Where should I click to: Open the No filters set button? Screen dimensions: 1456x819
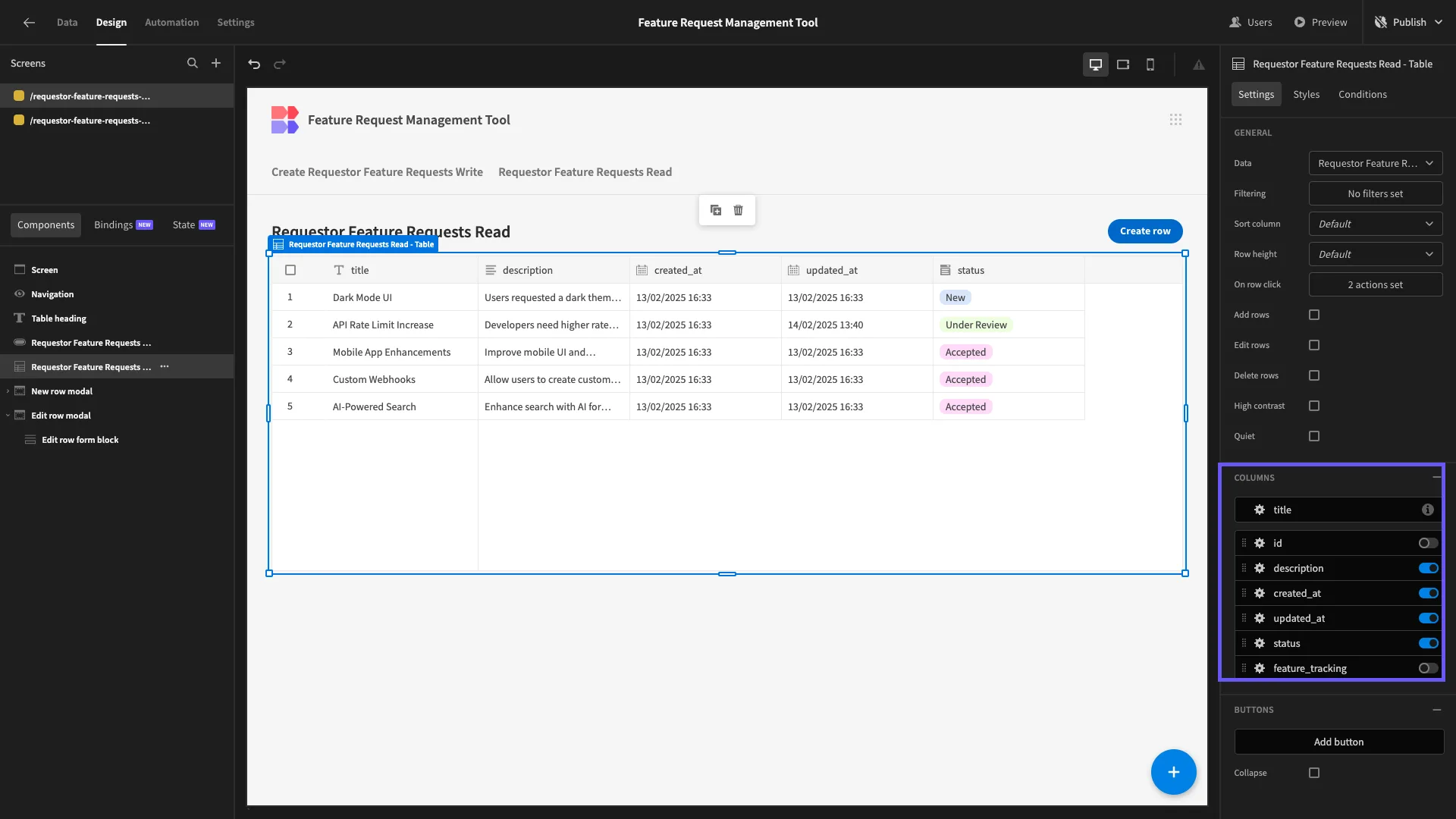click(x=1376, y=193)
